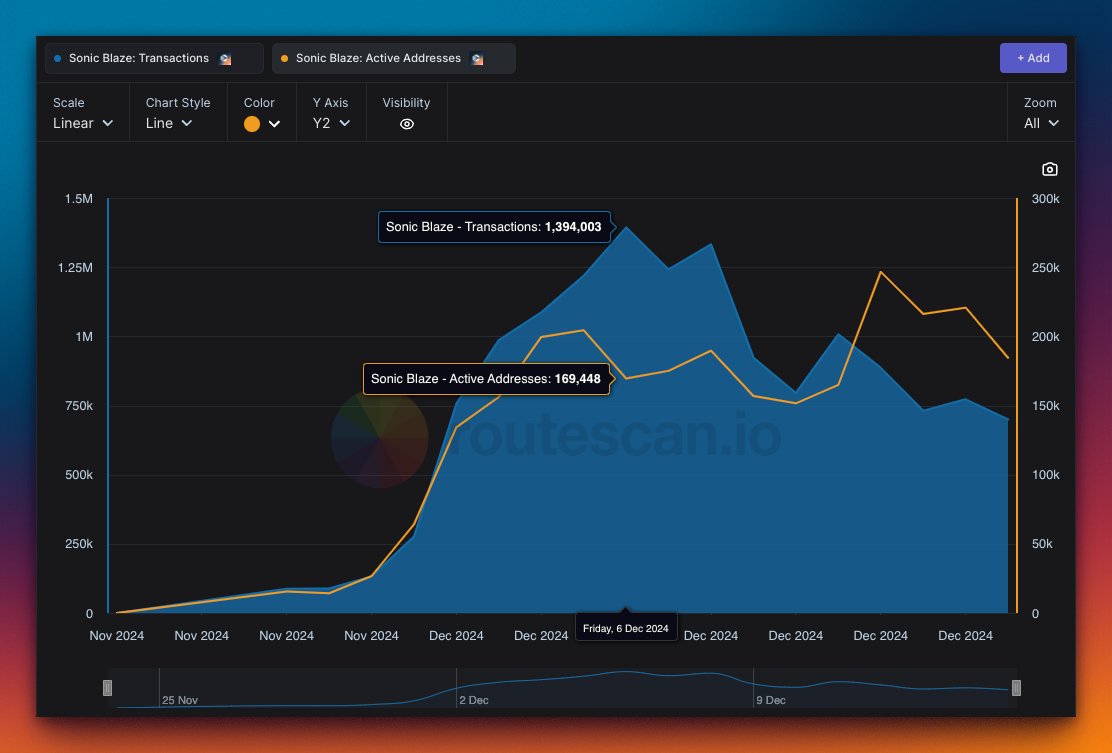The width and height of the screenshot is (1112, 753).
Task: Open the Zoom All dropdown
Action: [1041, 123]
